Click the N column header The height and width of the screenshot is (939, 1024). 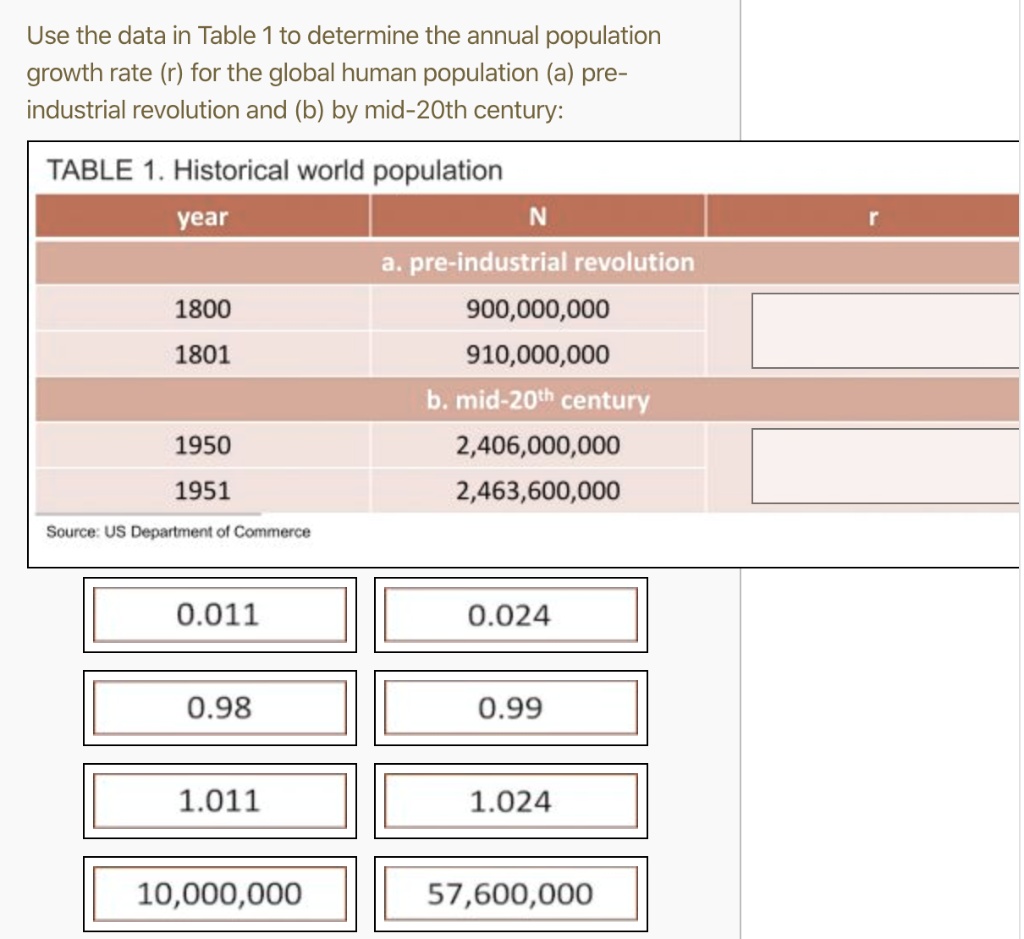pyautogui.click(x=538, y=217)
